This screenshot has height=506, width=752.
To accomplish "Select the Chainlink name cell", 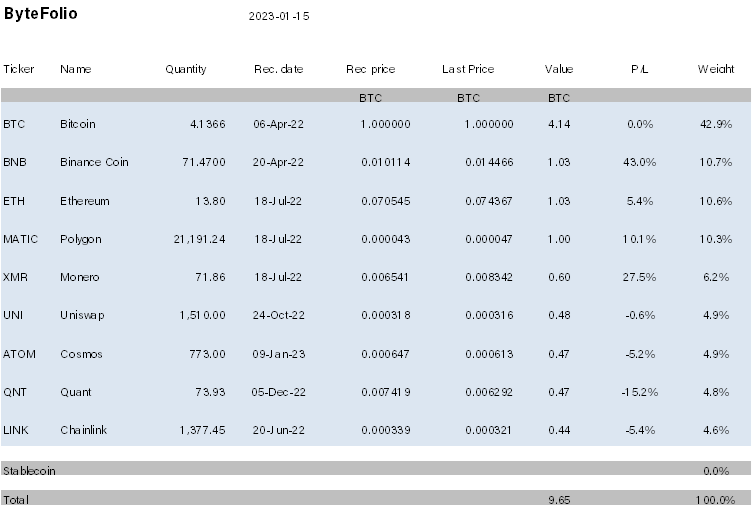I will [83, 430].
